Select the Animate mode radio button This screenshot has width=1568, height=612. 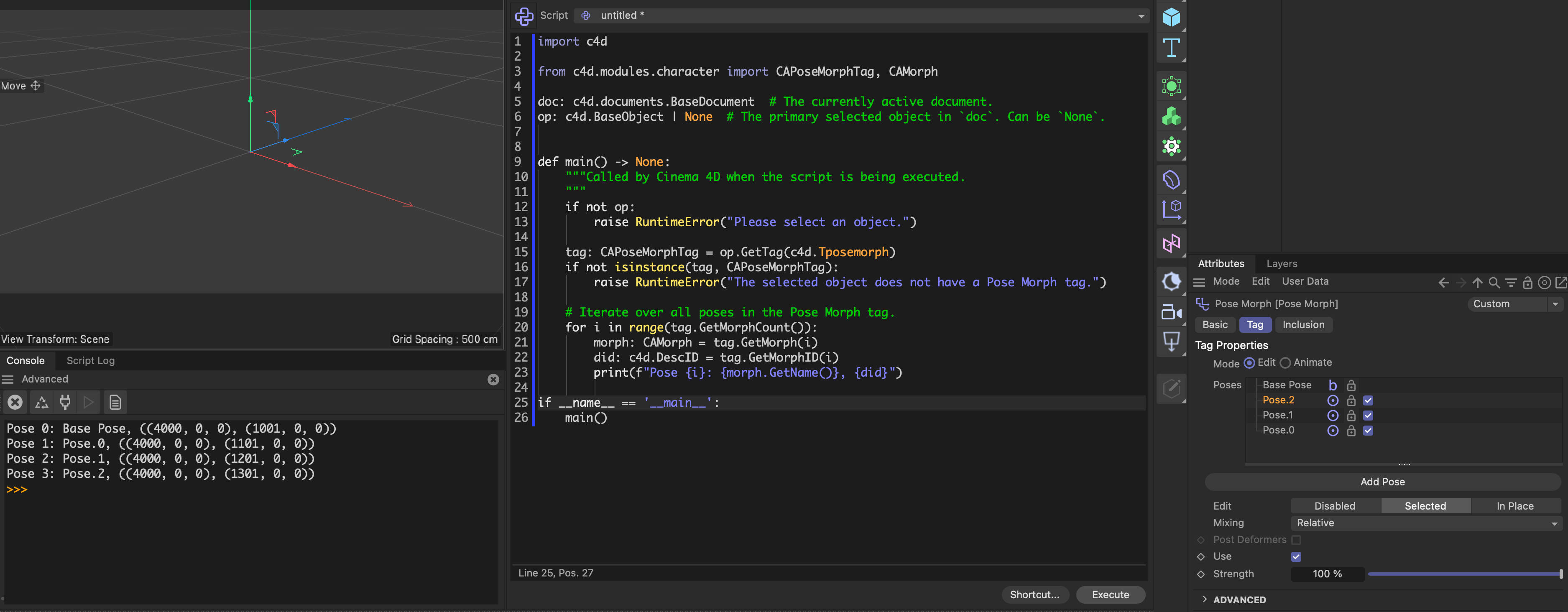pos(1285,362)
